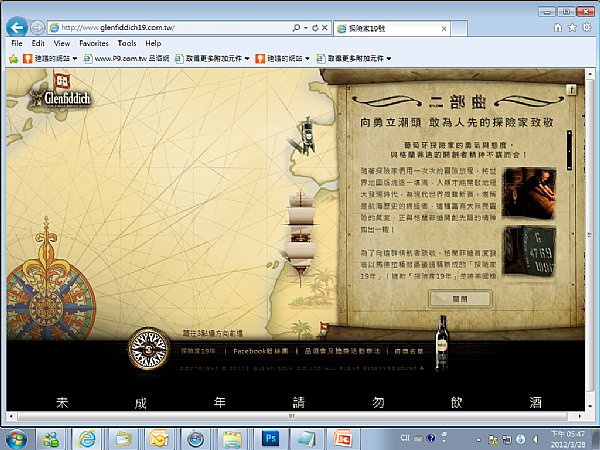Screen dimensions: 600x450
Task: Open the Home icon in browser toolbar
Action: [x=558, y=28]
